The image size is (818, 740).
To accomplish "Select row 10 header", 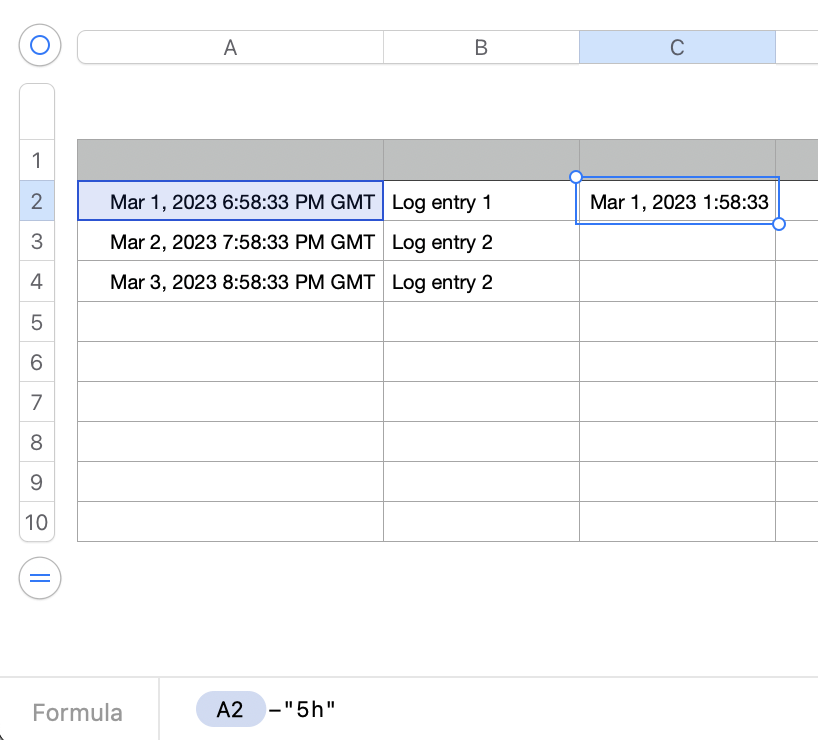I will pyautogui.click(x=37, y=522).
